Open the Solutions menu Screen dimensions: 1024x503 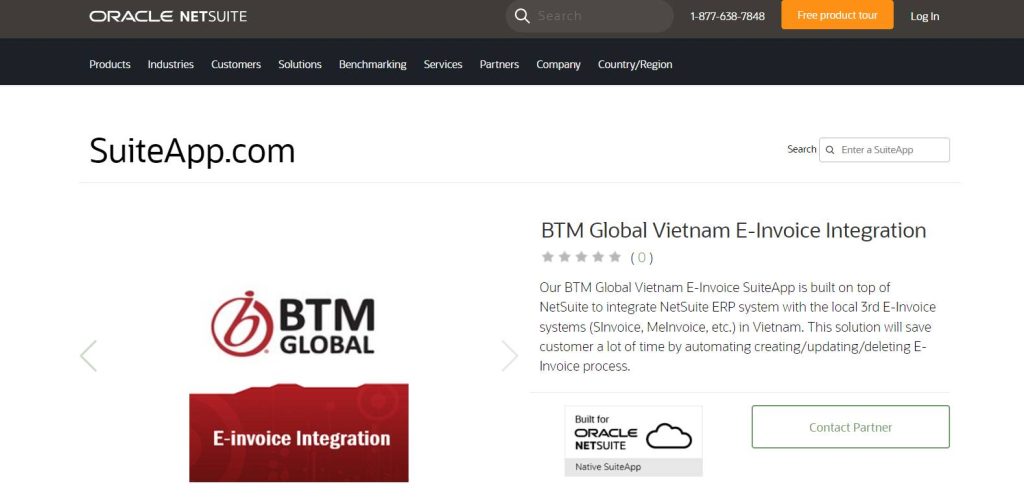(x=300, y=64)
